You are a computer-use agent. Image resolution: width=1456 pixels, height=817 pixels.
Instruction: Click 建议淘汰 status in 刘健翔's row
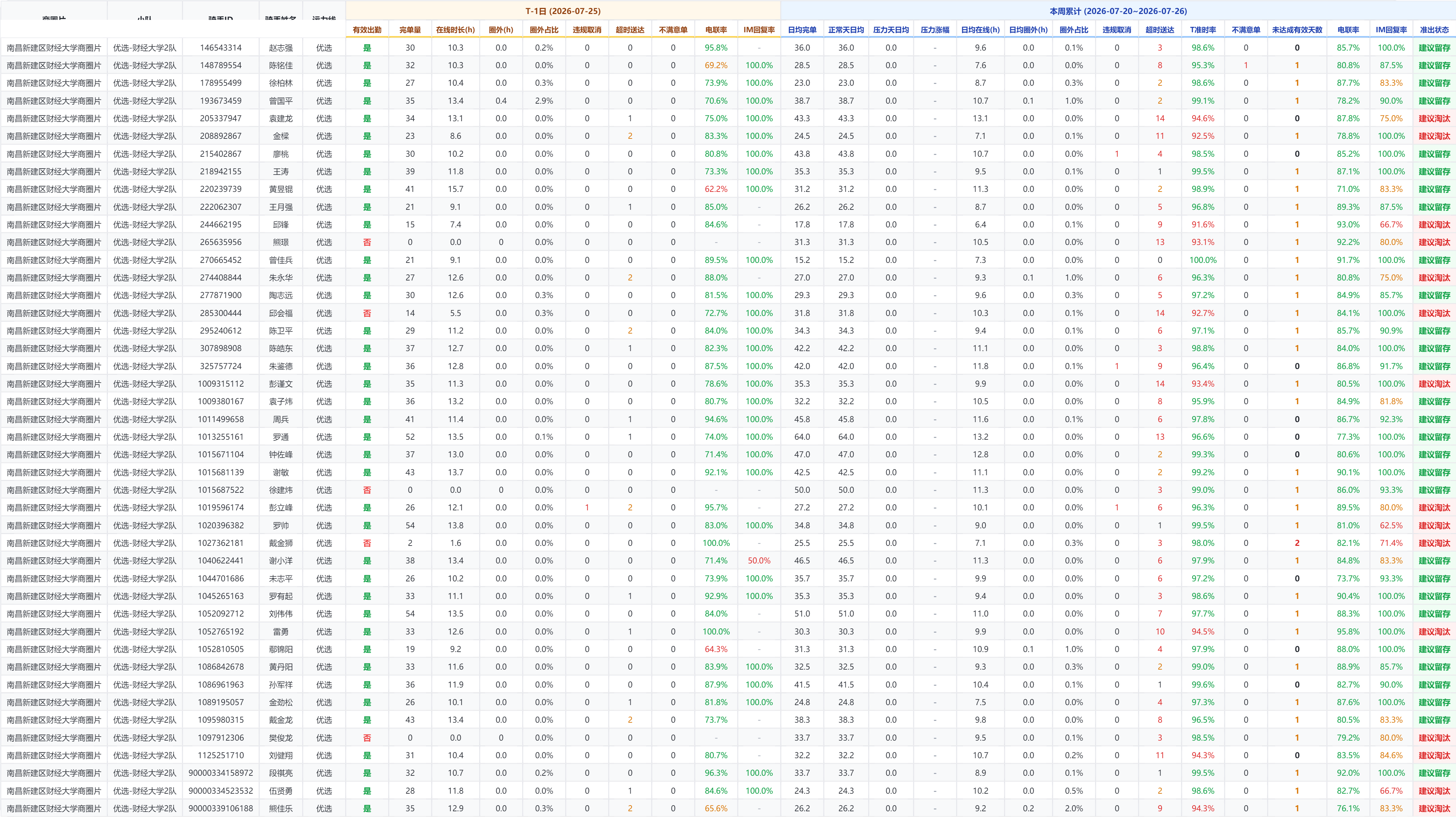click(x=1434, y=755)
